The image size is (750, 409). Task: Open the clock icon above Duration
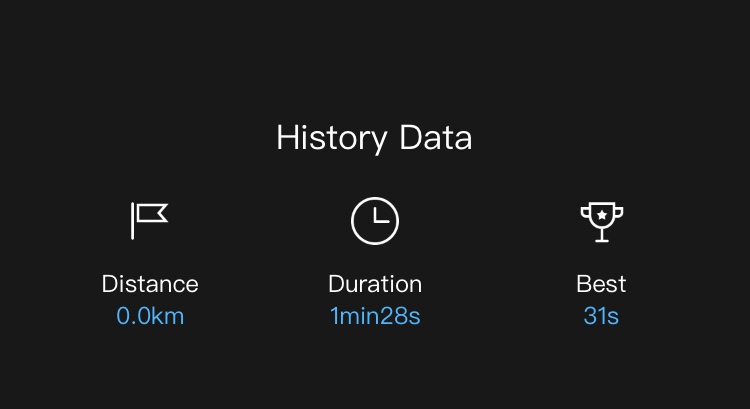coord(375,221)
